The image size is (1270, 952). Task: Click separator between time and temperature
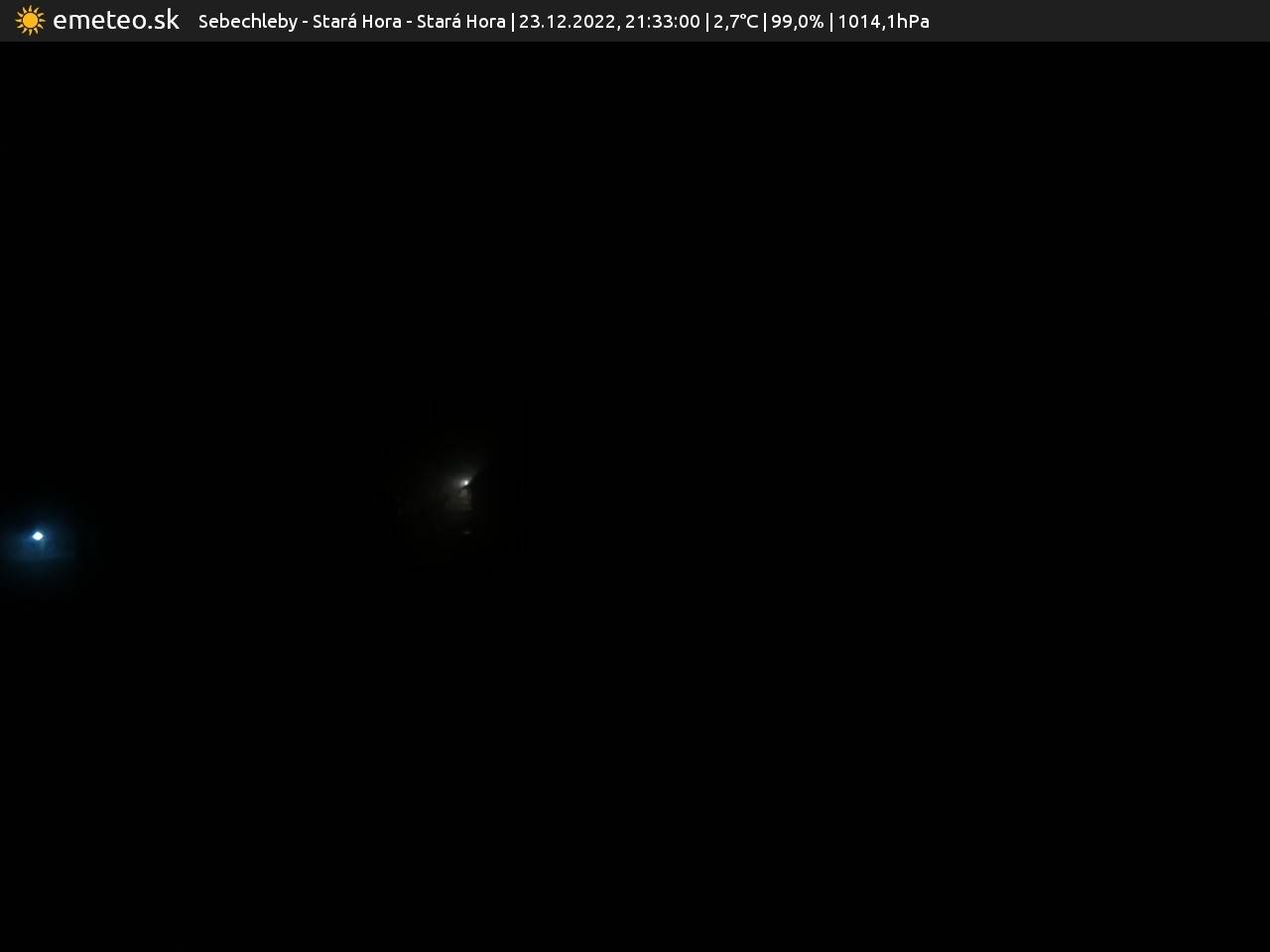click(706, 22)
